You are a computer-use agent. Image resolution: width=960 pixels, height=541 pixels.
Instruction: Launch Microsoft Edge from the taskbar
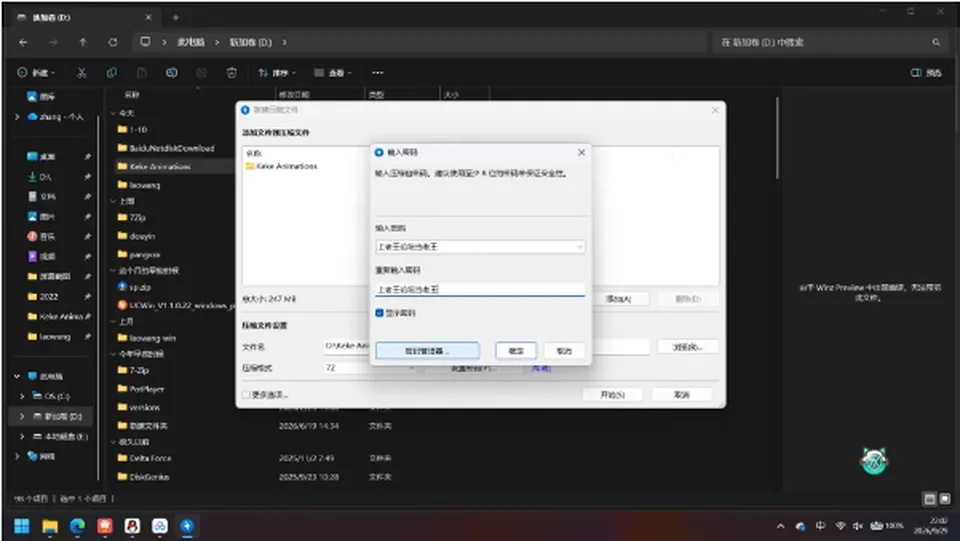pyautogui.click(x=77, y=526)
